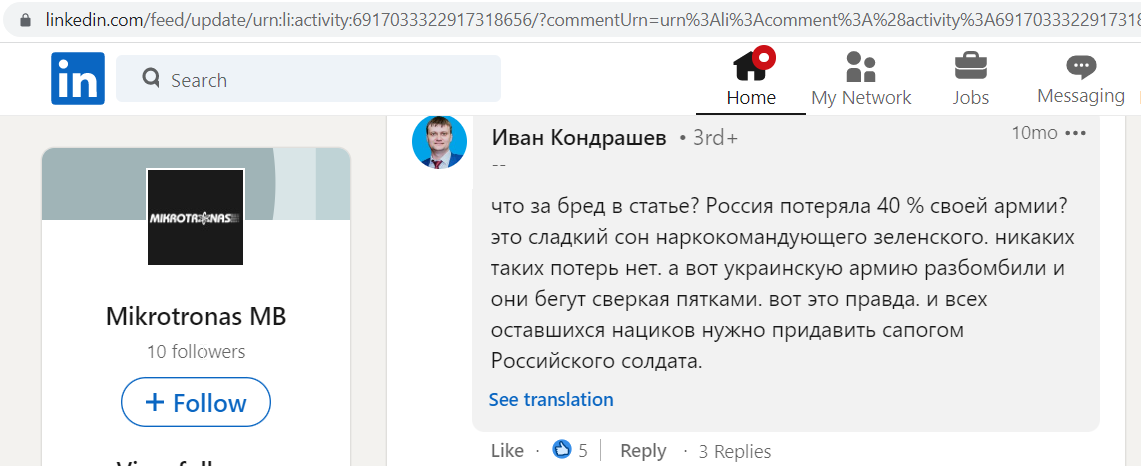This screenshot has width=1141, height=466.
Task: Click Иван Кондрашев profile photo
Action: (x=440, y=141)
